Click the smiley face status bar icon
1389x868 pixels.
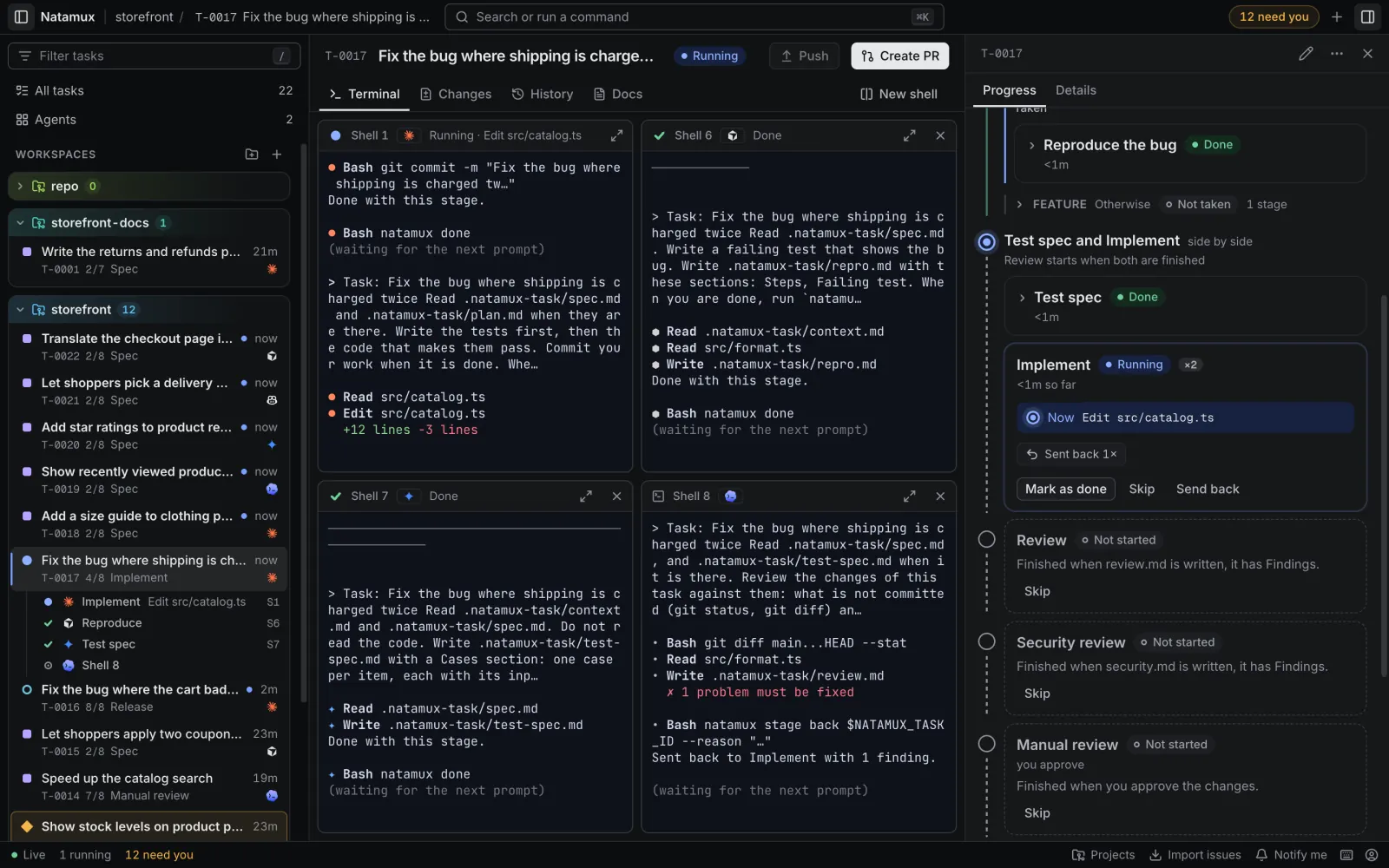(1372, 855)
